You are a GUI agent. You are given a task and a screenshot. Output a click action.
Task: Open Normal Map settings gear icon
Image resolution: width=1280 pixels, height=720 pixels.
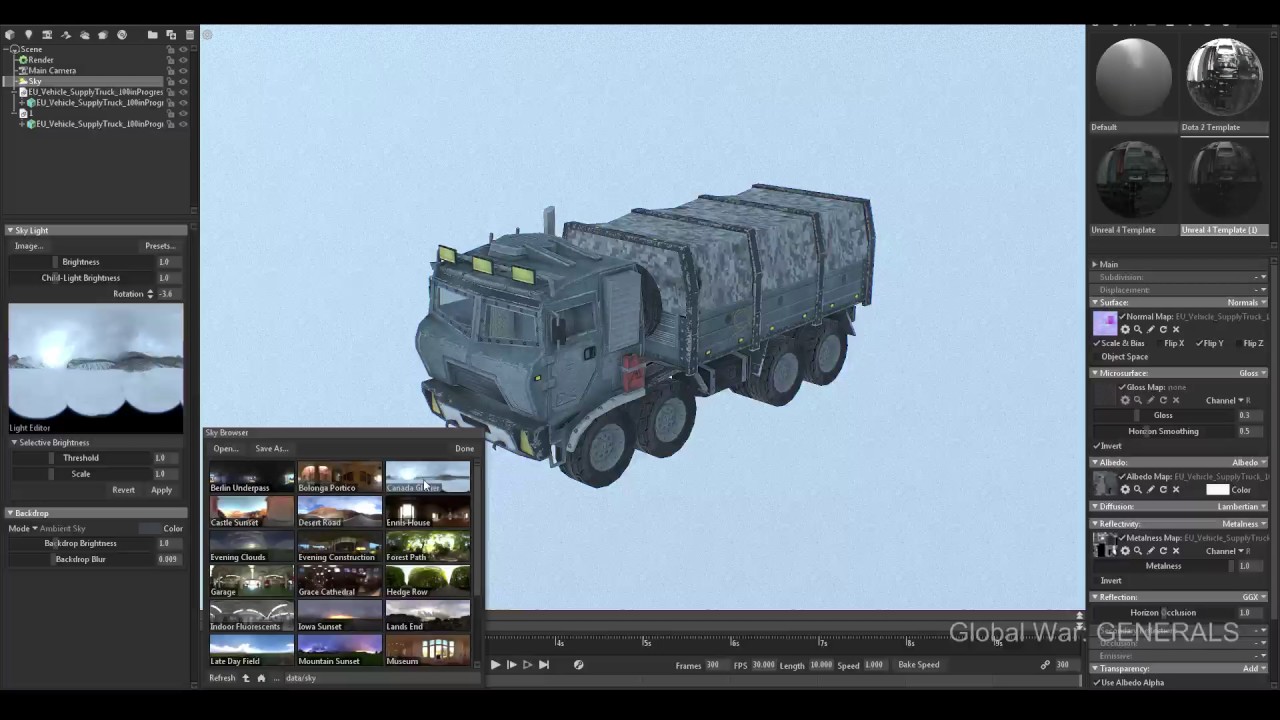click(x=1125, y=329)
